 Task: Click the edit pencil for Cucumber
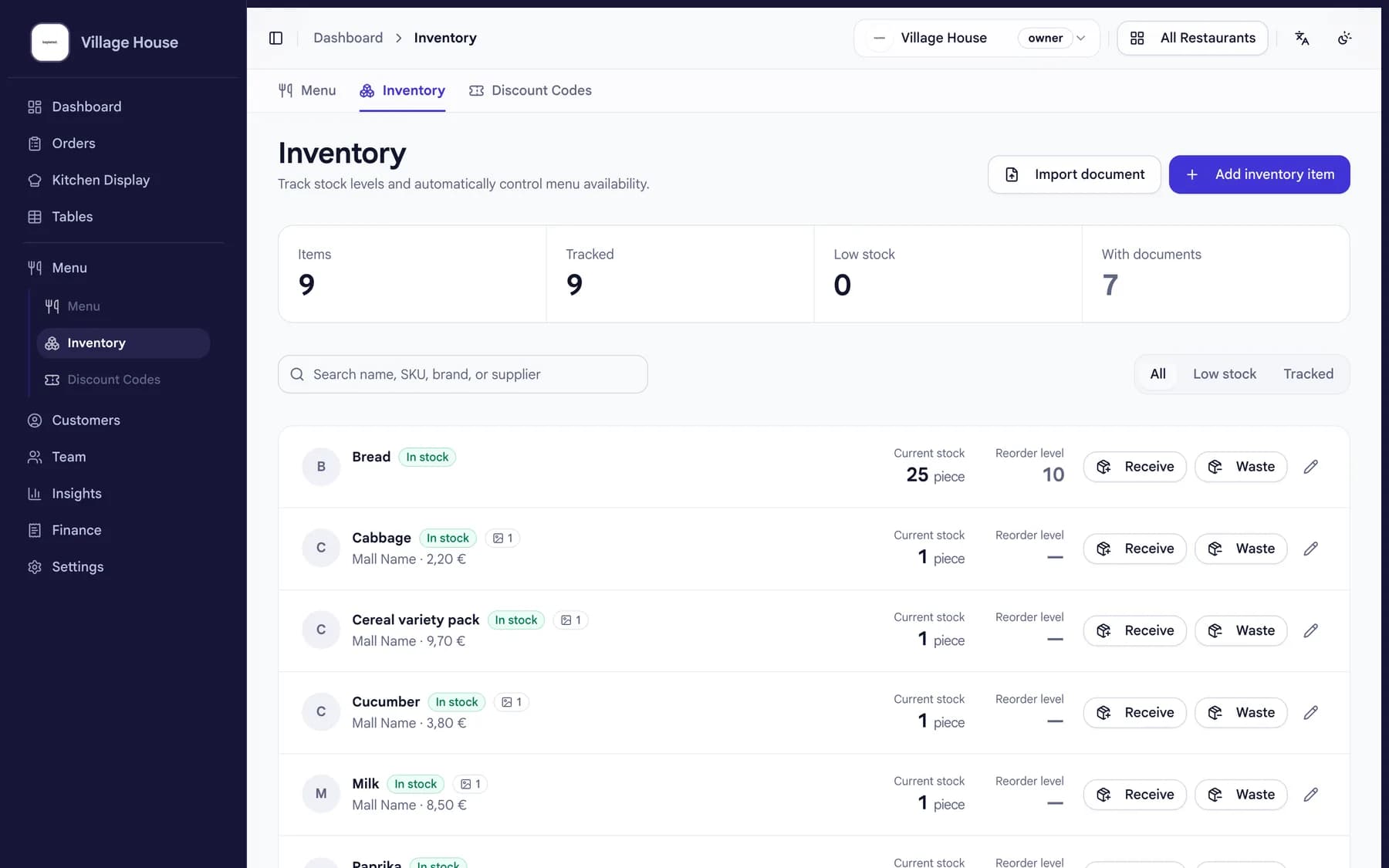[x=1310, y=712]
